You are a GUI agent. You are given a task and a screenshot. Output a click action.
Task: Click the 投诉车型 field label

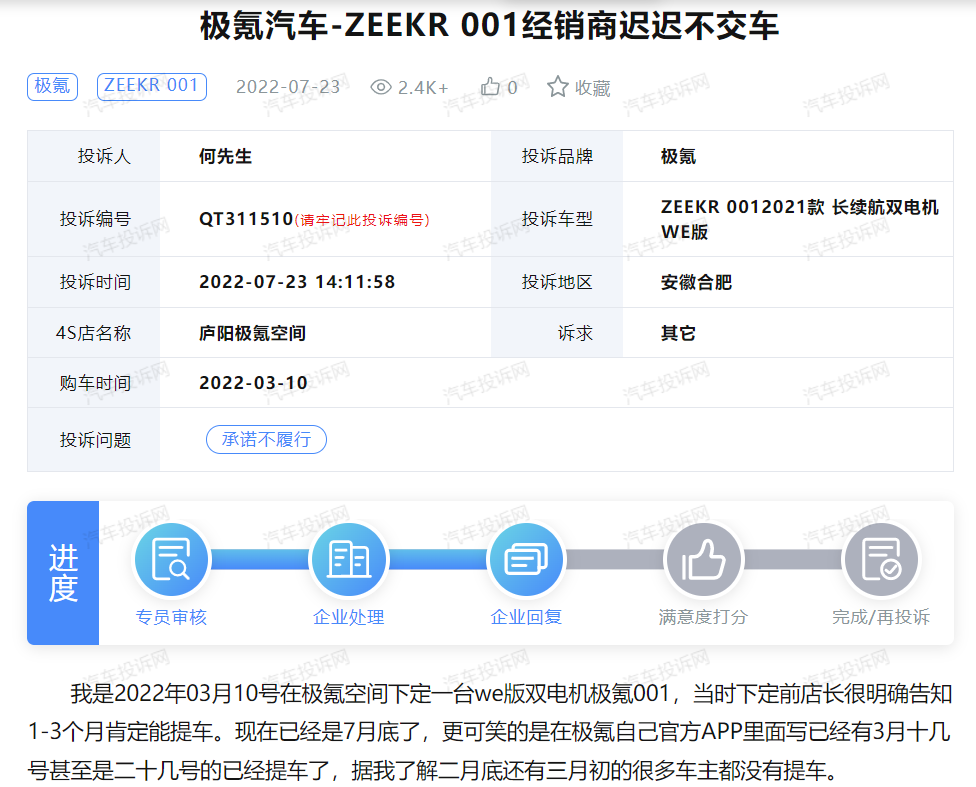click(557, 219)
